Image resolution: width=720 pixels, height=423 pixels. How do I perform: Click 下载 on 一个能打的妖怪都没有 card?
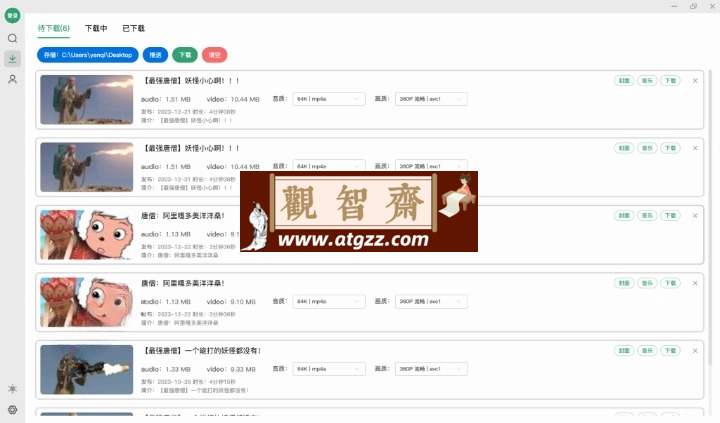tap(670, 351)
